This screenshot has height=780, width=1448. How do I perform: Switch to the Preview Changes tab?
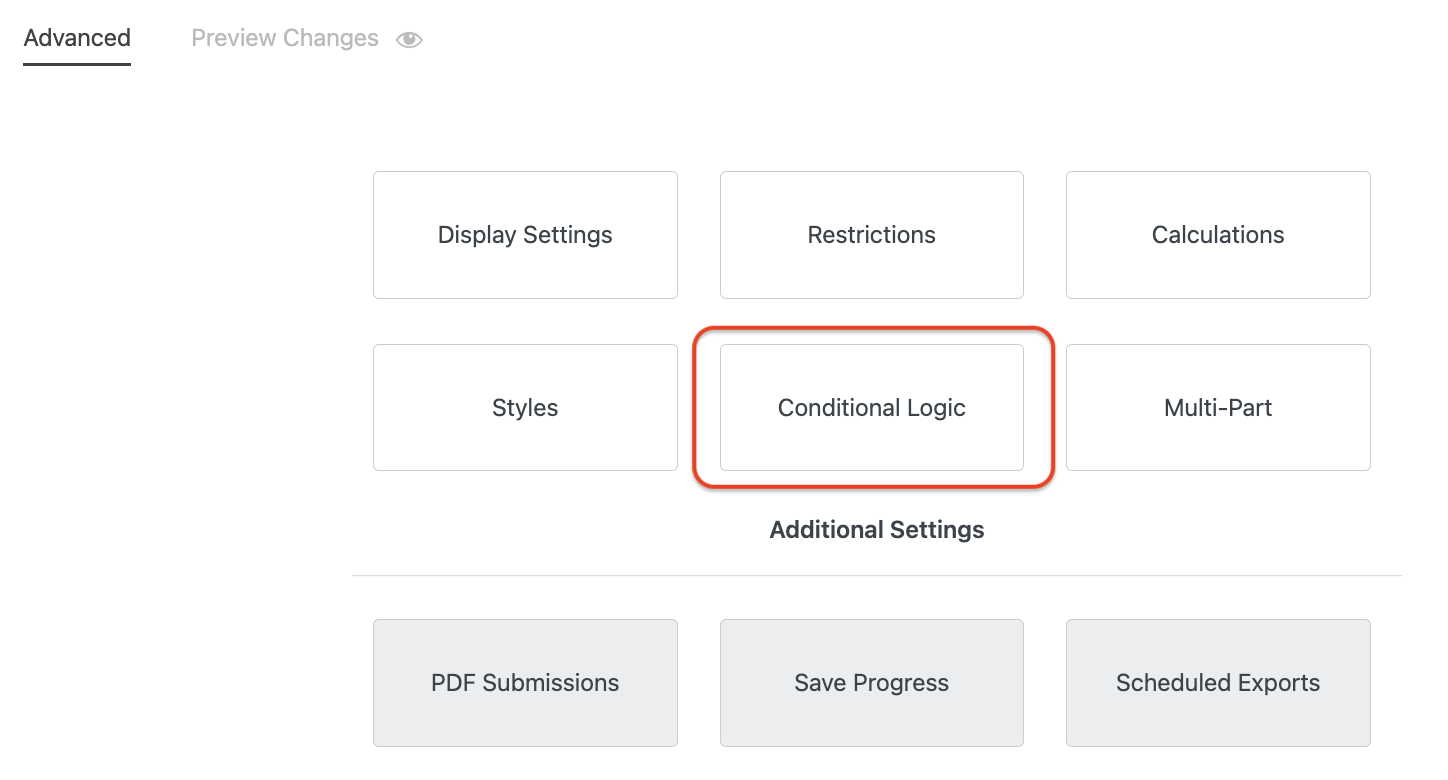click(x=284, y=38)
